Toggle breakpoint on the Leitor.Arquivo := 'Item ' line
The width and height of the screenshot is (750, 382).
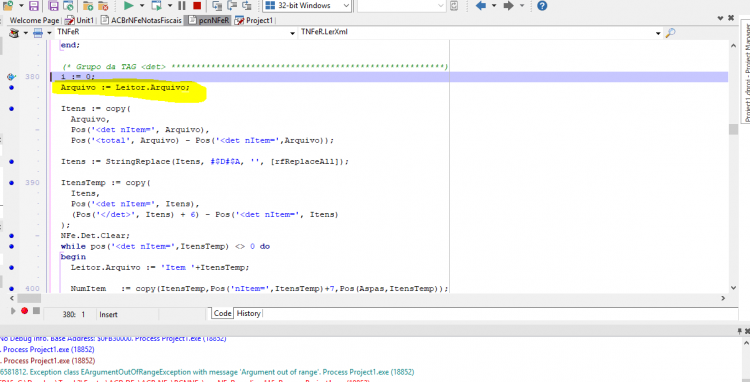click(11, 268)
